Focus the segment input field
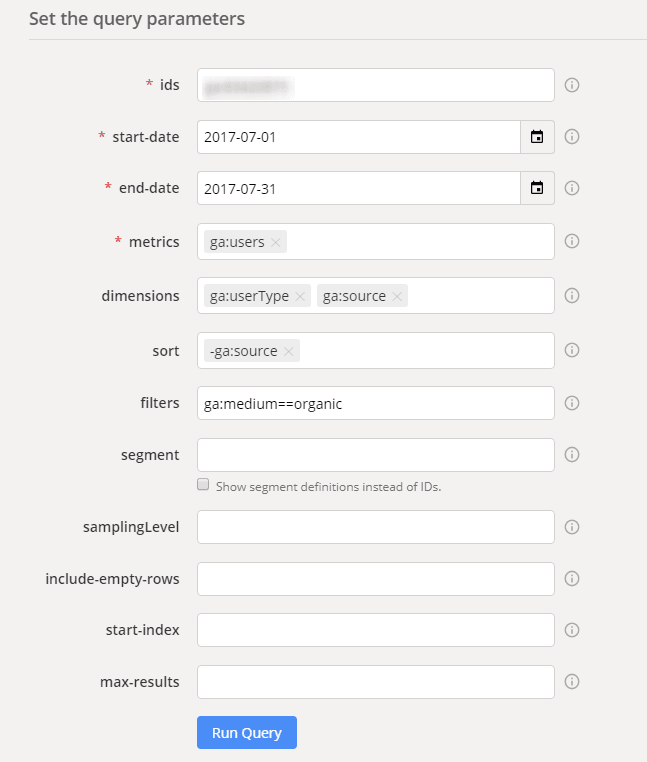Image resolution: width=647 pixels, height=762 pixels. pyautogui.click(x=376, y=455)
